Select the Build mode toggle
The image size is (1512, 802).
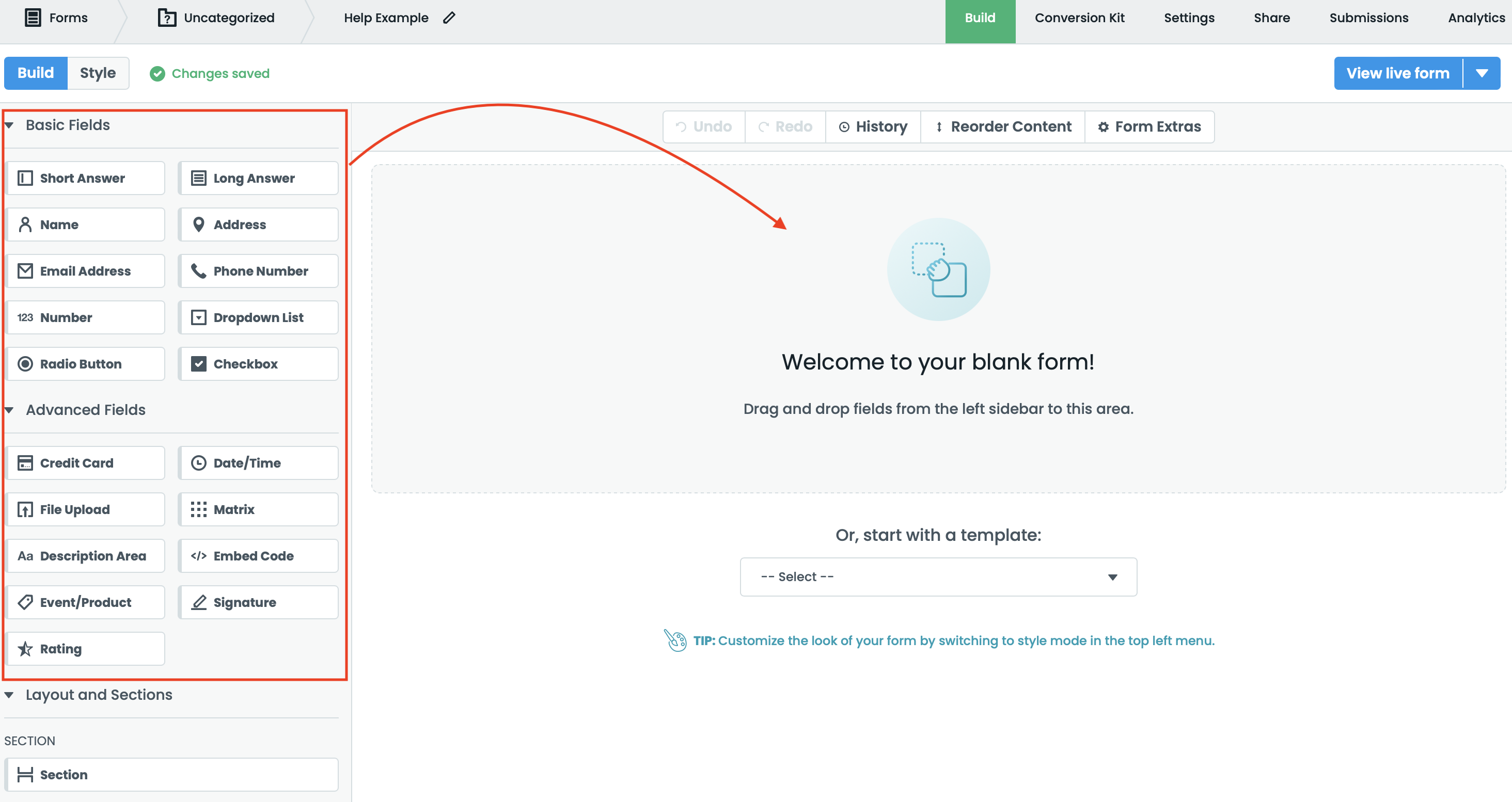pos(36,73)
